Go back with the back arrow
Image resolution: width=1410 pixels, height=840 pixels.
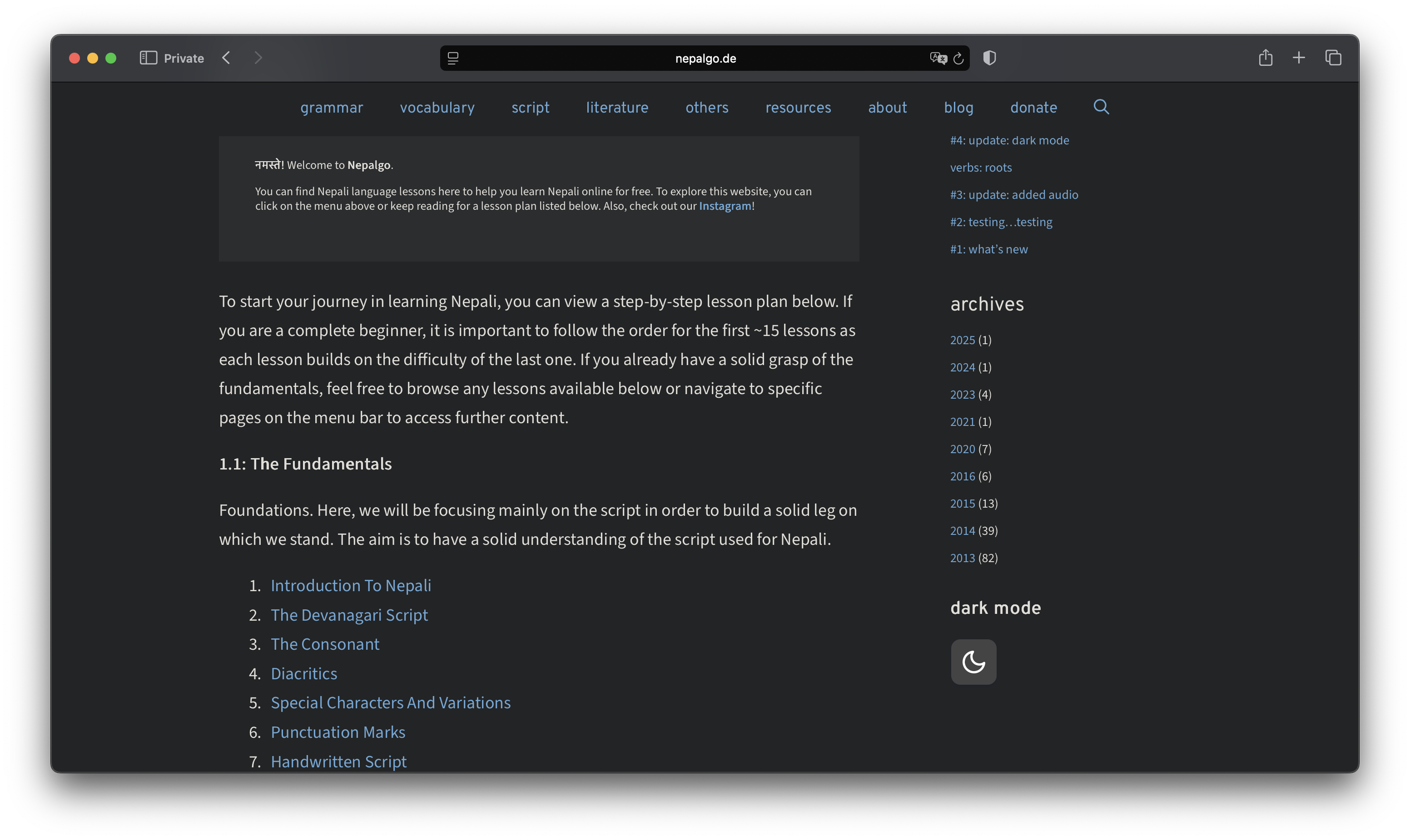click(226, 58)
